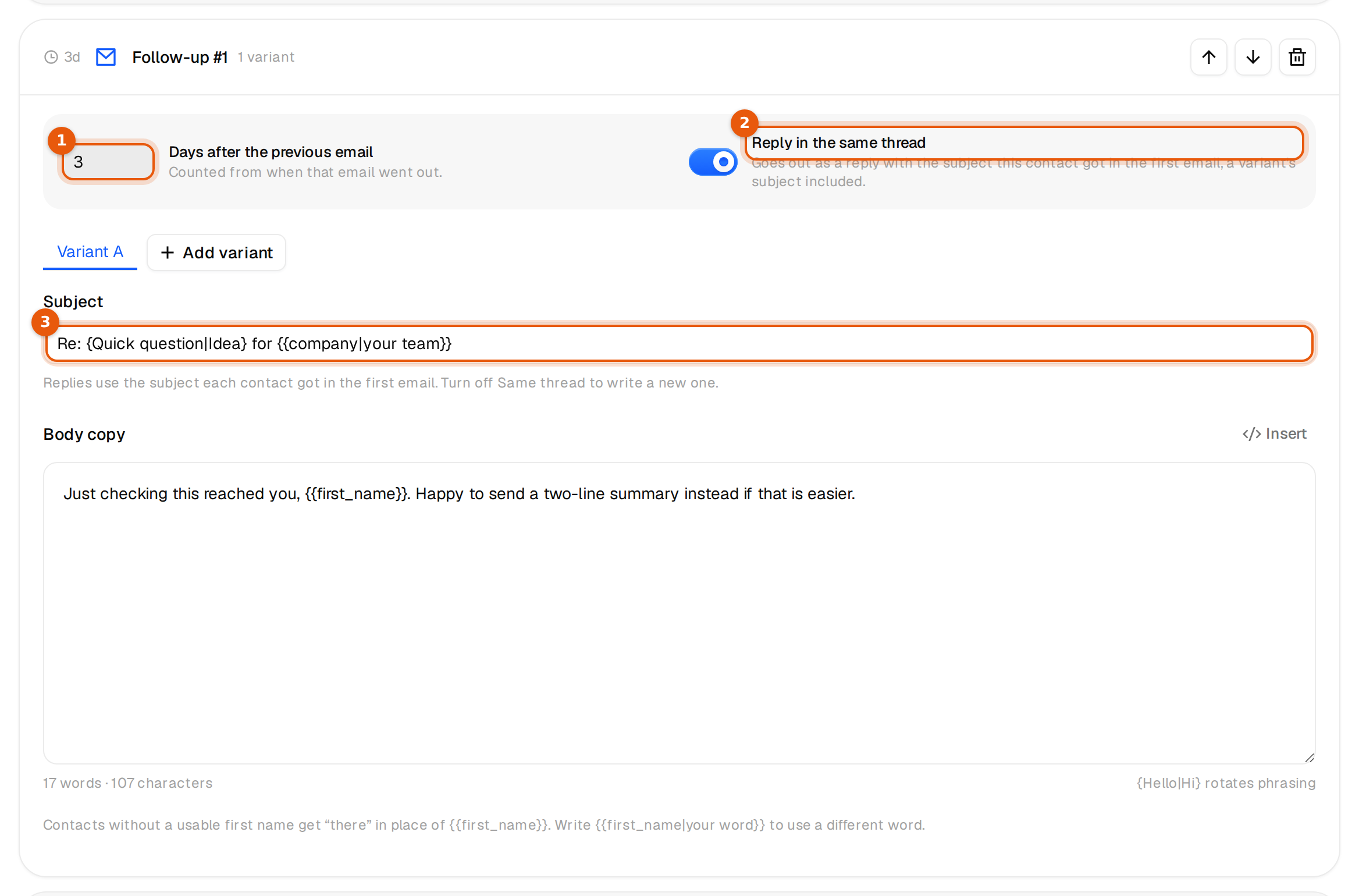The image size is (1359, 896).
Task: Toggle Reply in the same thread switch
Action: pos(713,162)
